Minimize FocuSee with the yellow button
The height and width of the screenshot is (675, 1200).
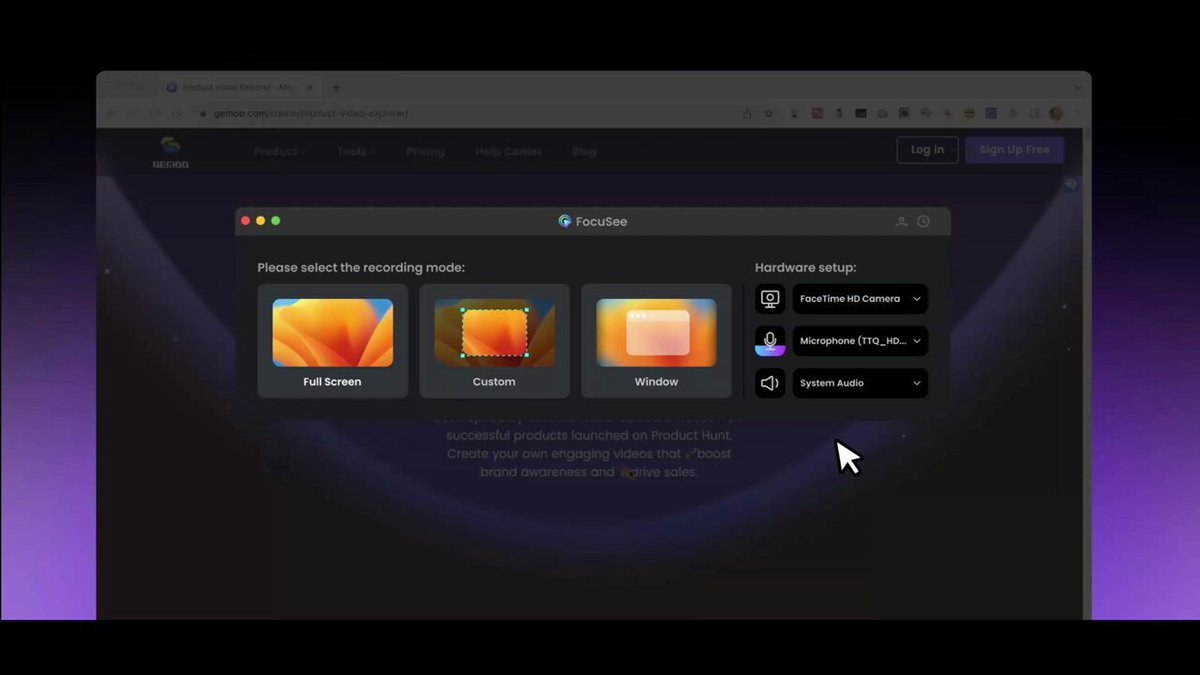click(x=261, y=221)
